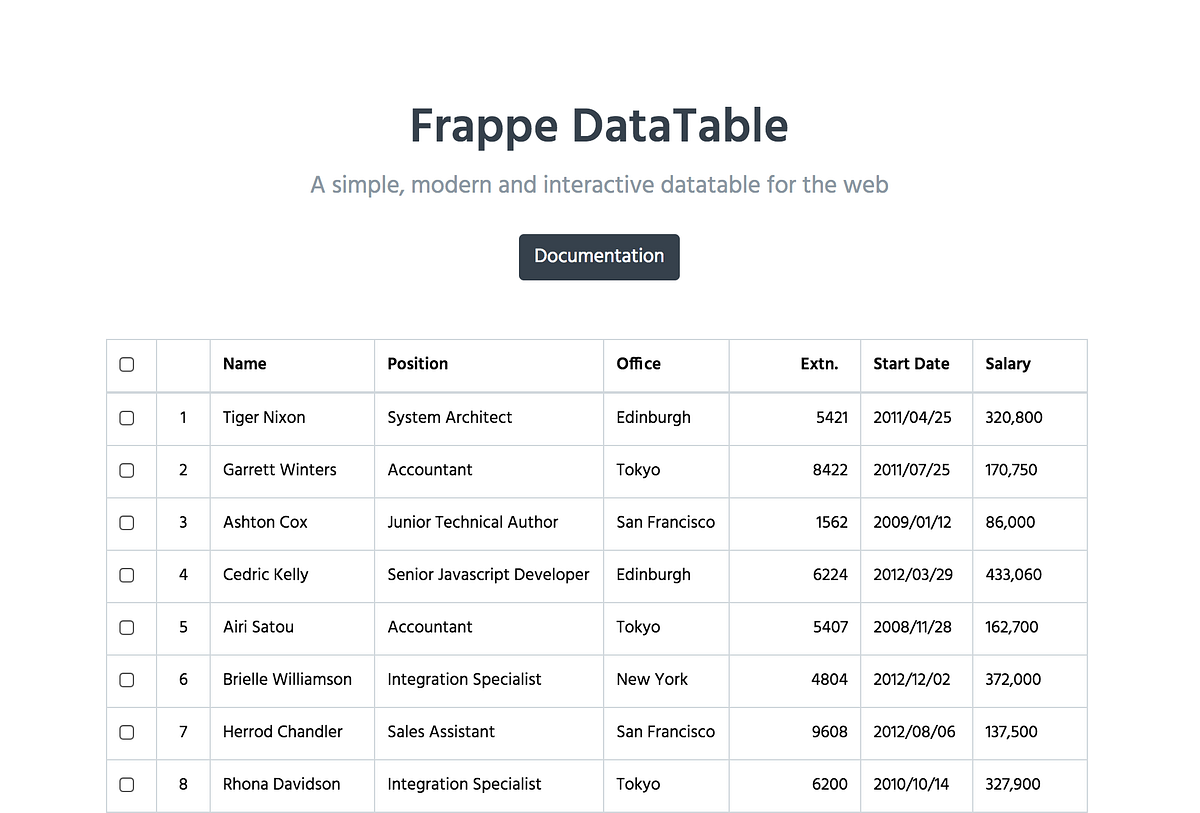
Task: Open the Documentation page
Action: pos(599,257)
